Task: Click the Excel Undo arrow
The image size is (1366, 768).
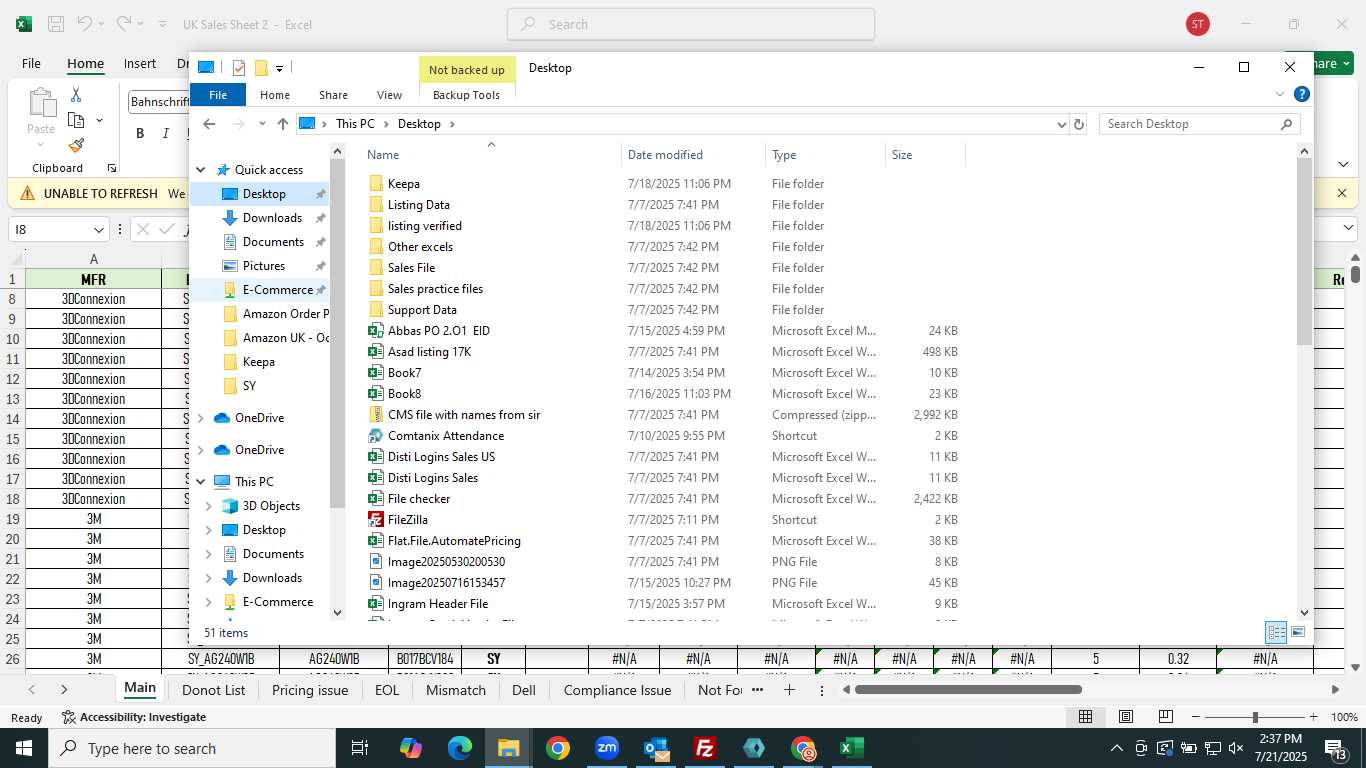Action: click(85, 23)
